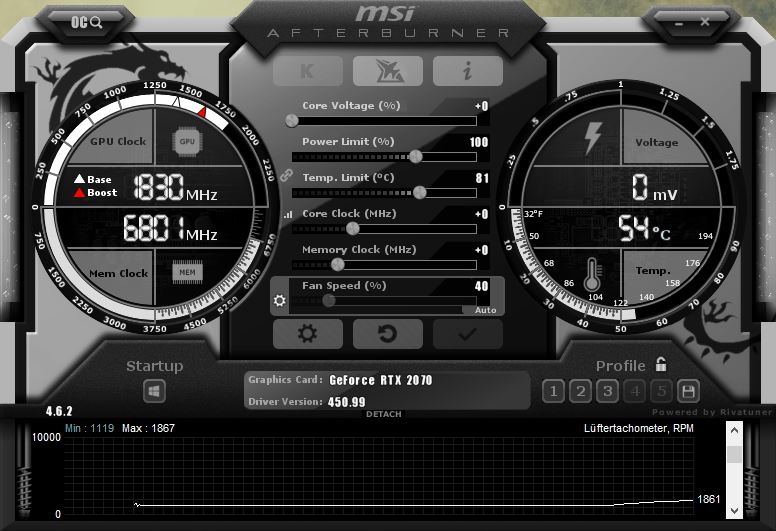Viewport: 776px width, 531px height.
Task: Click the version number 4.6.2
Action: [59, 411]
